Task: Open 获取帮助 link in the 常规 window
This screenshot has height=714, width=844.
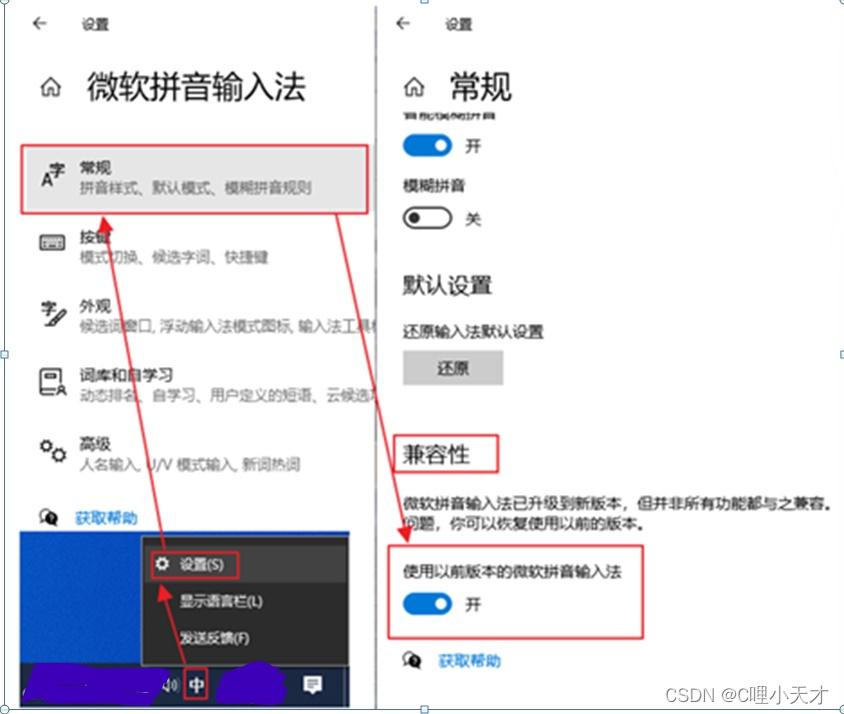Action: point(469,661)
